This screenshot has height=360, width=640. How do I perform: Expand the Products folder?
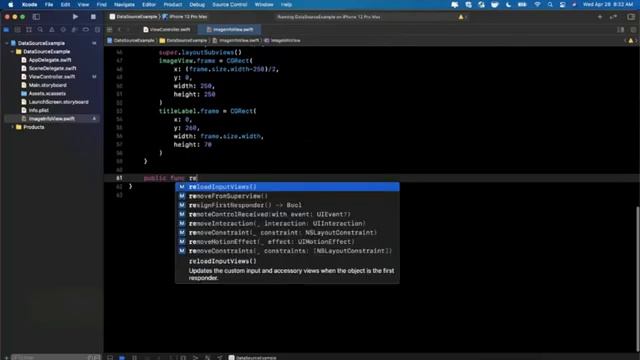[12, 127]
